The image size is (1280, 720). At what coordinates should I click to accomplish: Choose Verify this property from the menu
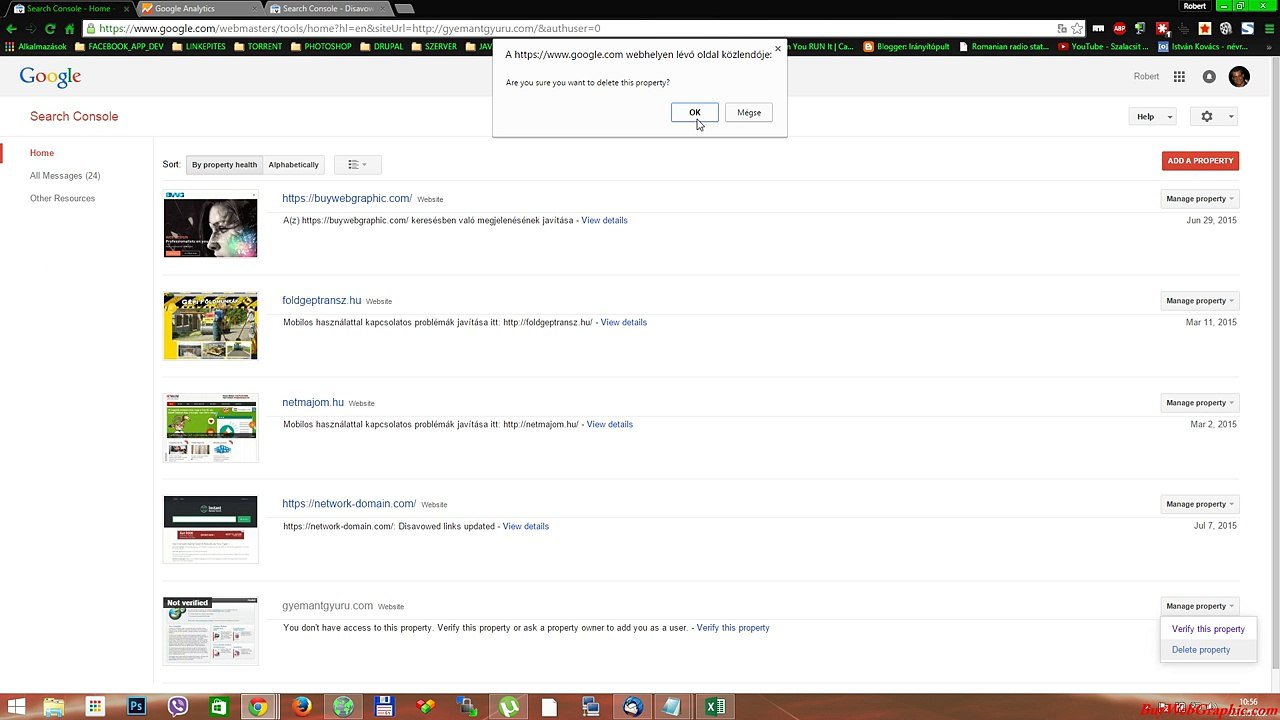1208,629
